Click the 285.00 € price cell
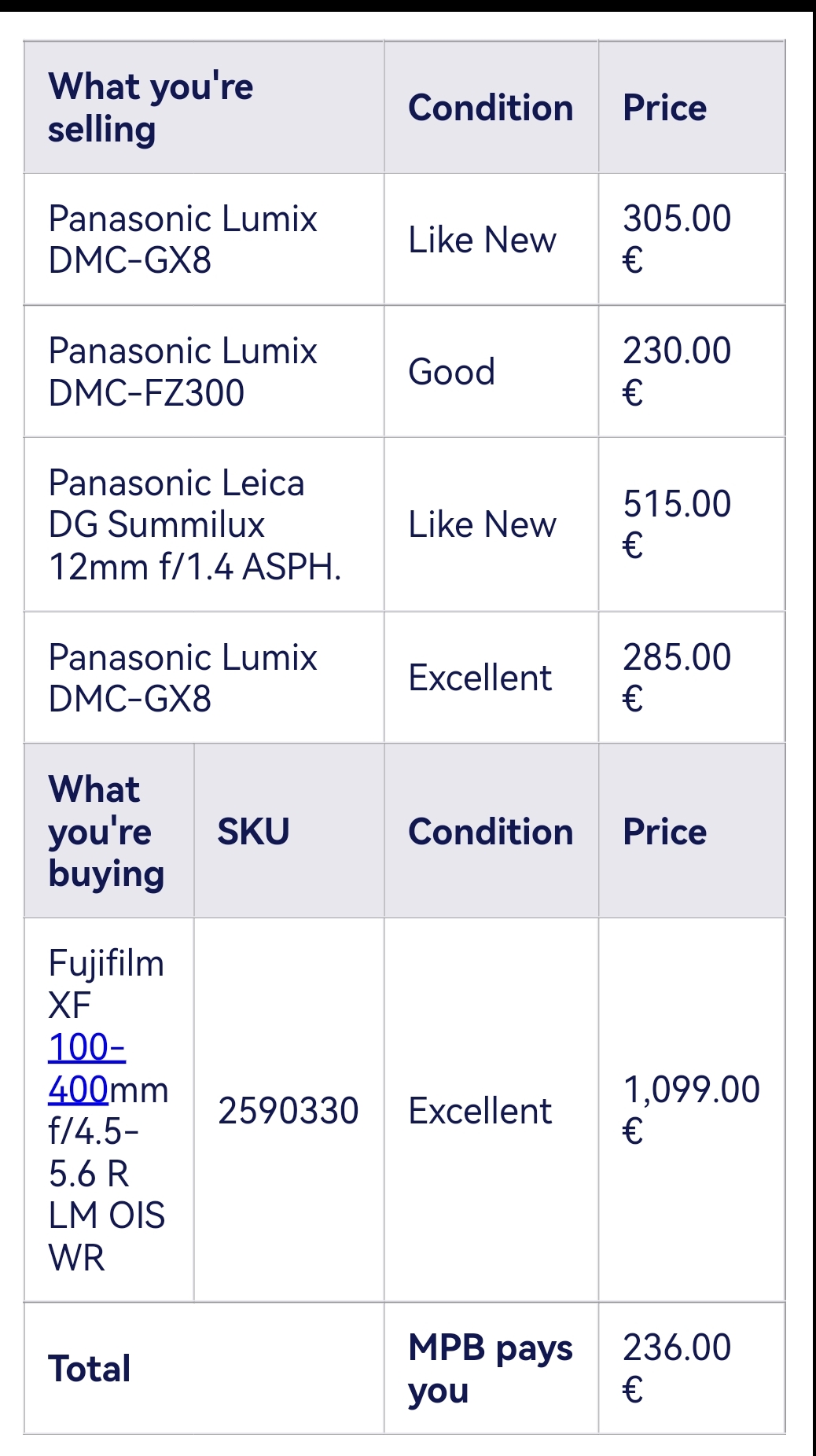This screenshot has height=1456, width=816. click(692, 678)
